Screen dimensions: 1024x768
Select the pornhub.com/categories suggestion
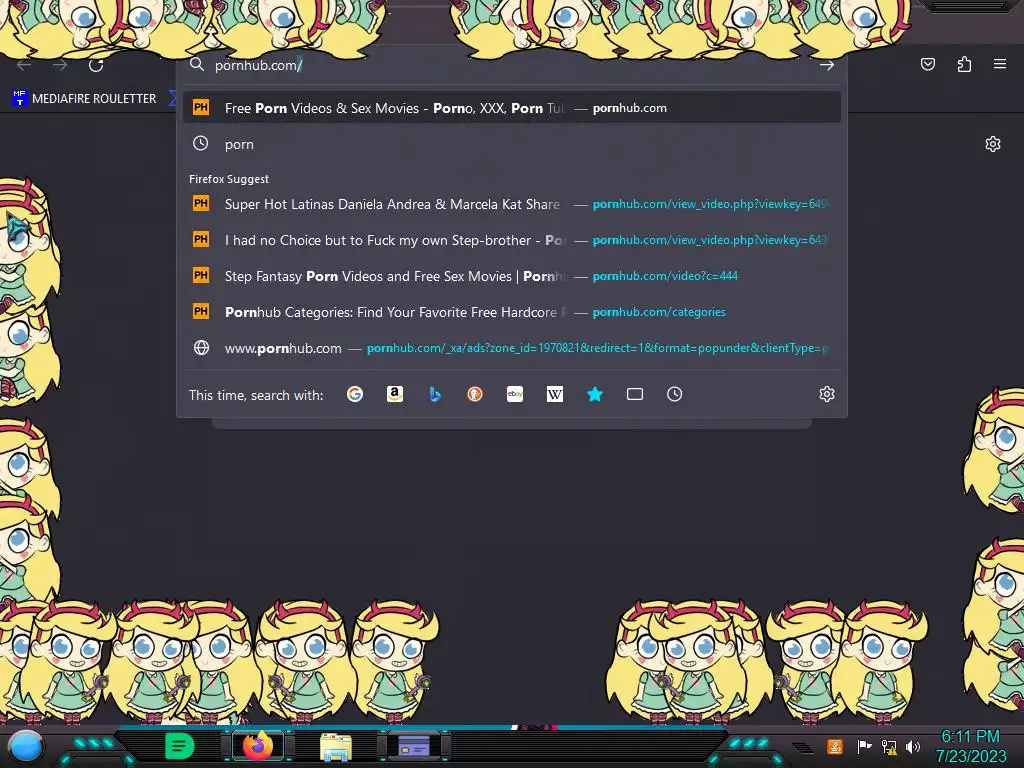point(512,312)
